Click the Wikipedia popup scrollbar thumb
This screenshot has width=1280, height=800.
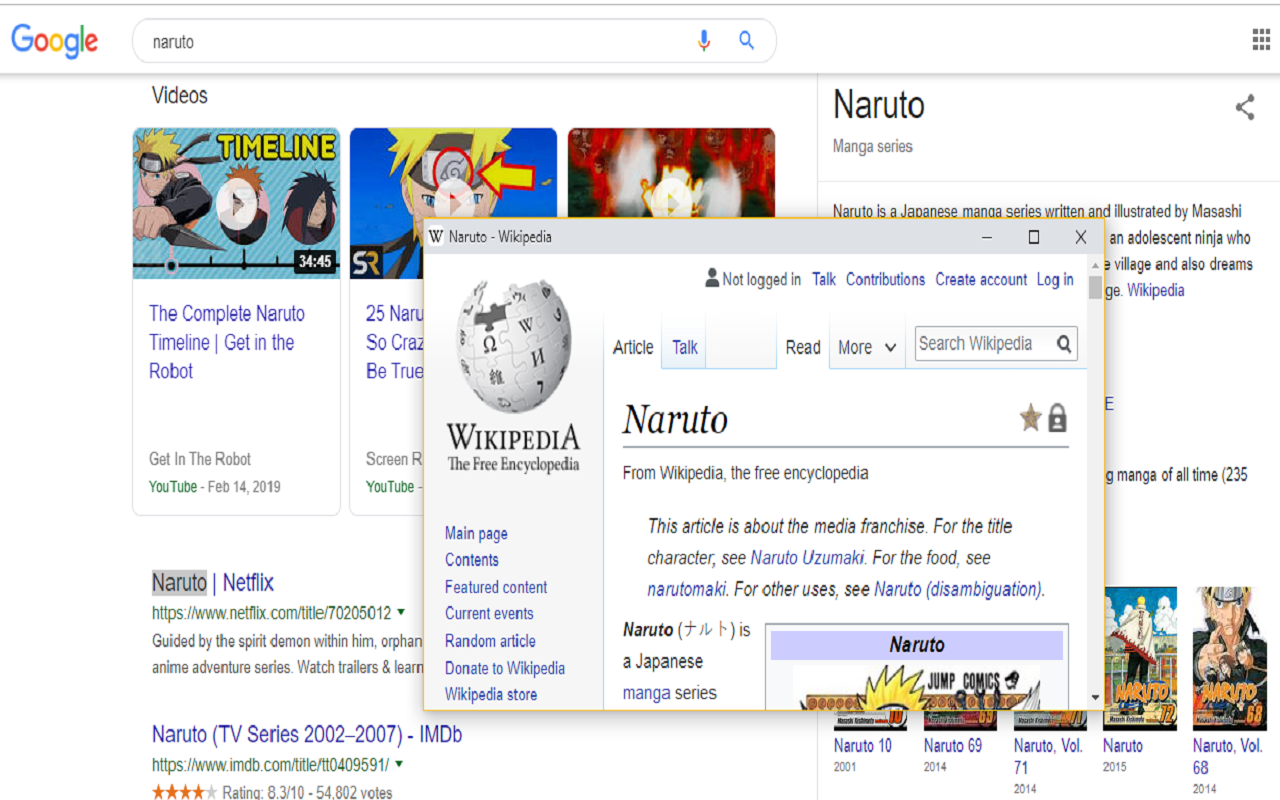click(1095, 287)
